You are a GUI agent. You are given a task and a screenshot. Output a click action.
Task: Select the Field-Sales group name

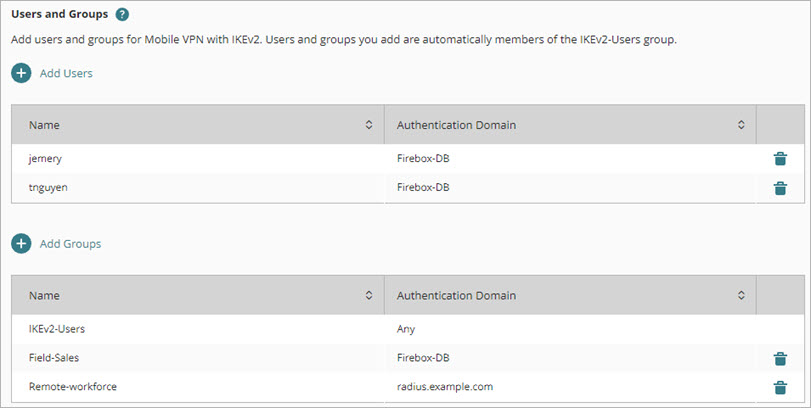(x=56, y=357)
